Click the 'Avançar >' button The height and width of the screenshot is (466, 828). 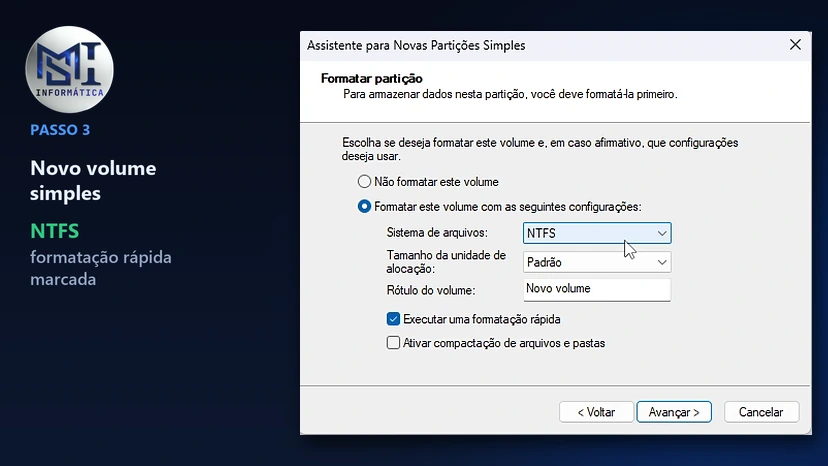point(674,412)
